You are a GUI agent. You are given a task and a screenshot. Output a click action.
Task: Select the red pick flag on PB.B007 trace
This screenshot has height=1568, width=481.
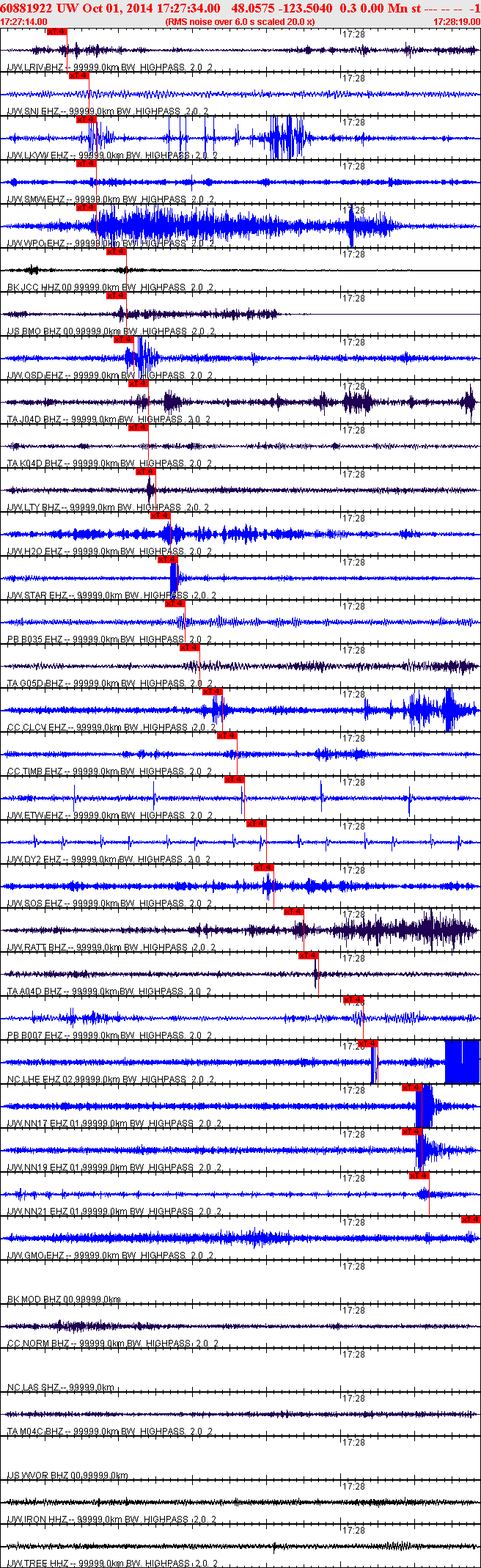pos(353,1000)
